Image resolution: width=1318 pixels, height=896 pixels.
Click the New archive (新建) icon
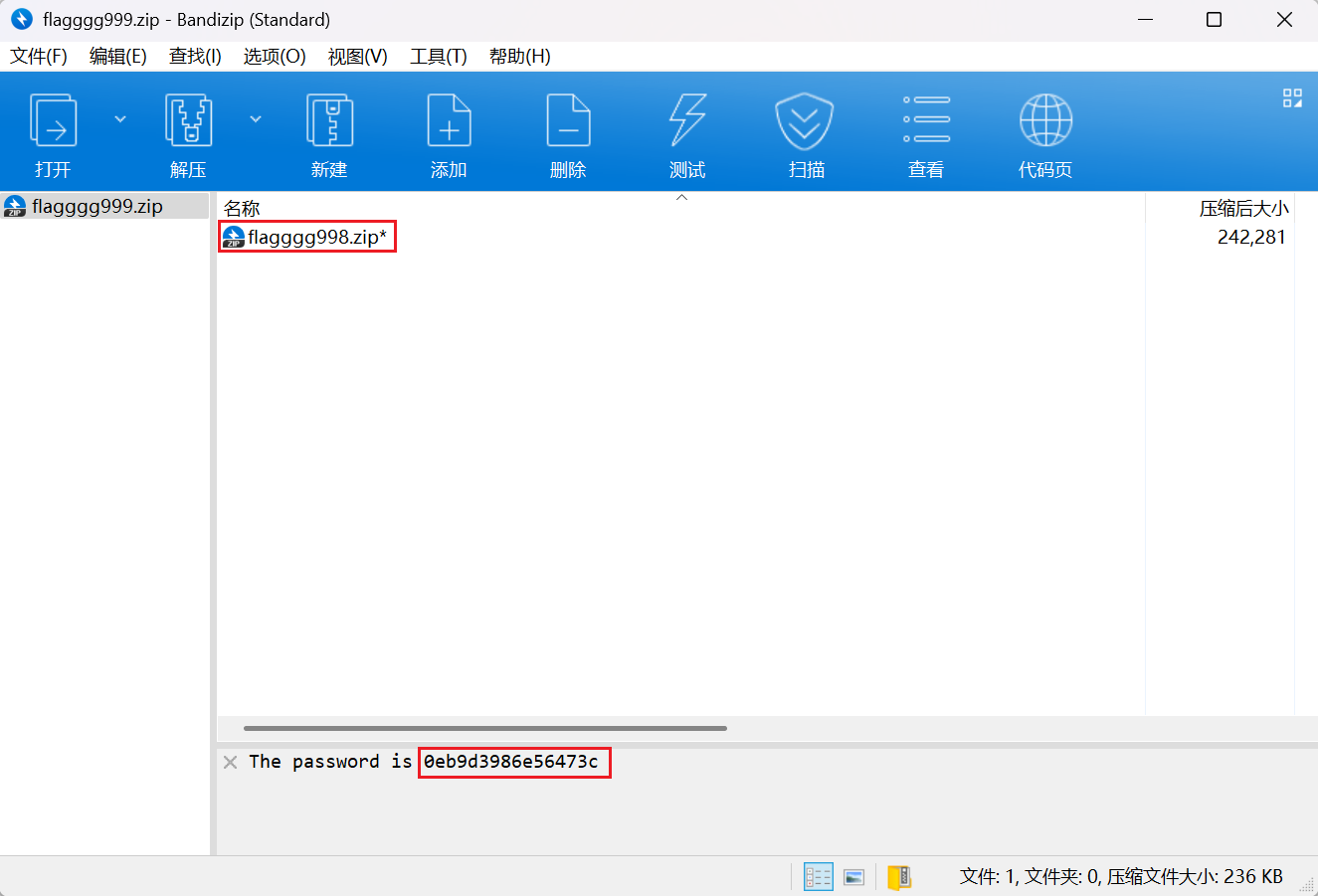(x=329, y=121)
